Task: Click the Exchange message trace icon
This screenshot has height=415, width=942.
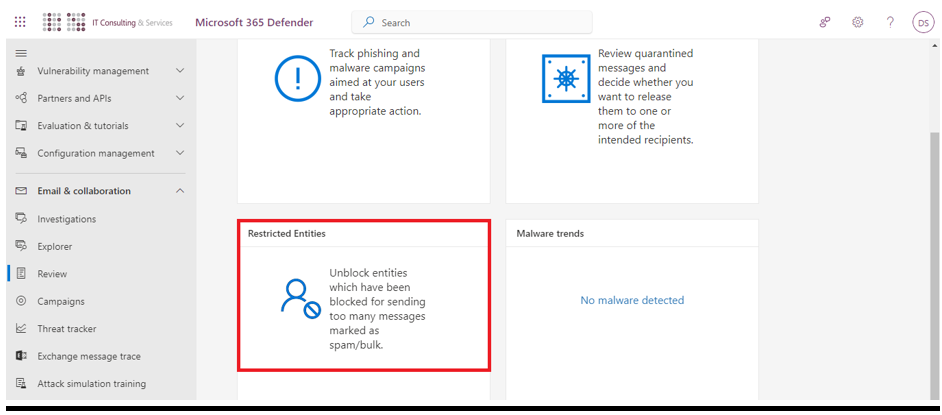Action: [x=21, y=356]
